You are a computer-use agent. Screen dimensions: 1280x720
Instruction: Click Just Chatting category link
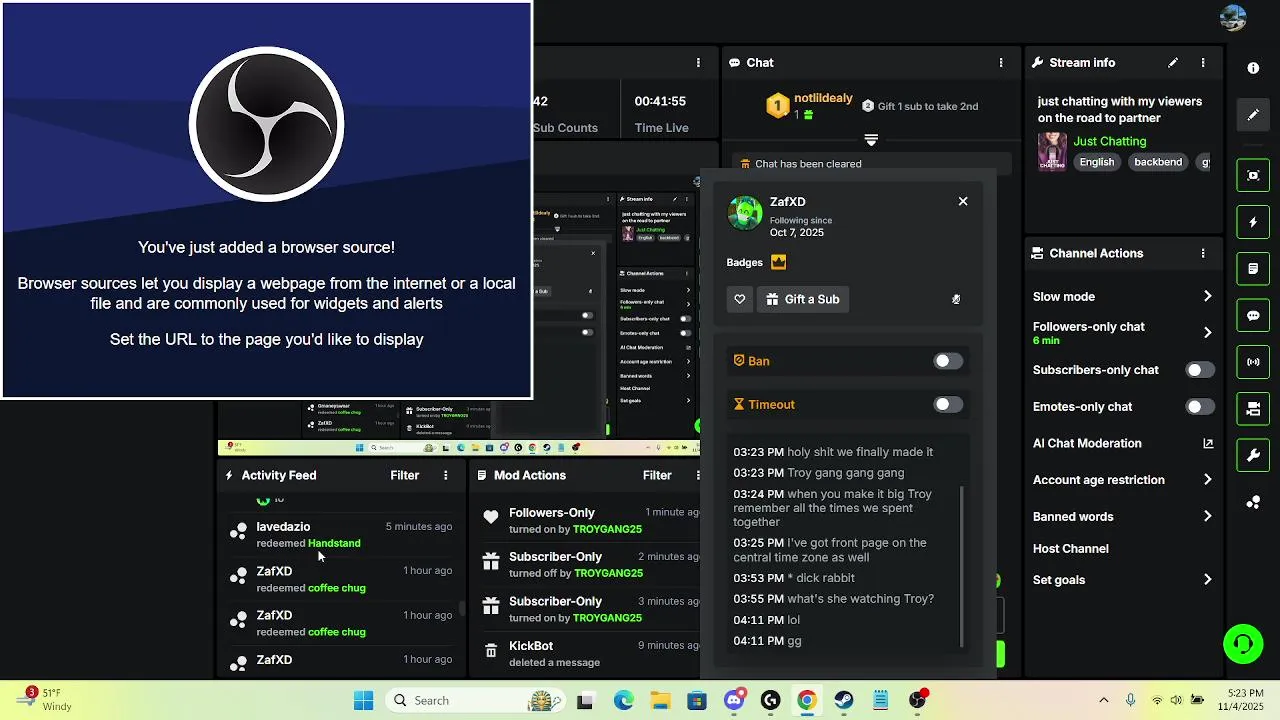pyautogui.click(x=1110, y=141)
